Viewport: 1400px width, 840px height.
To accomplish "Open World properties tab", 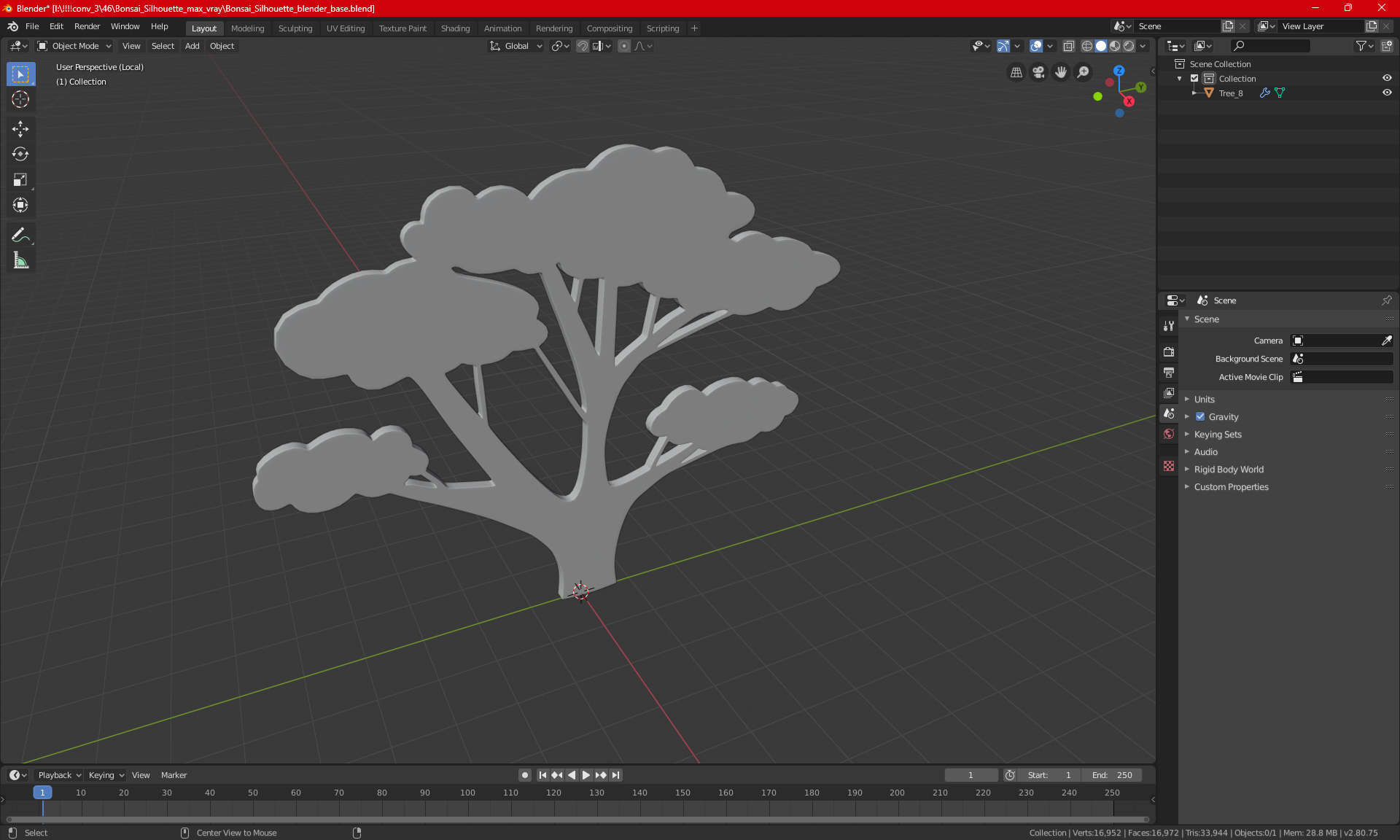I will tap(1169, 434).
